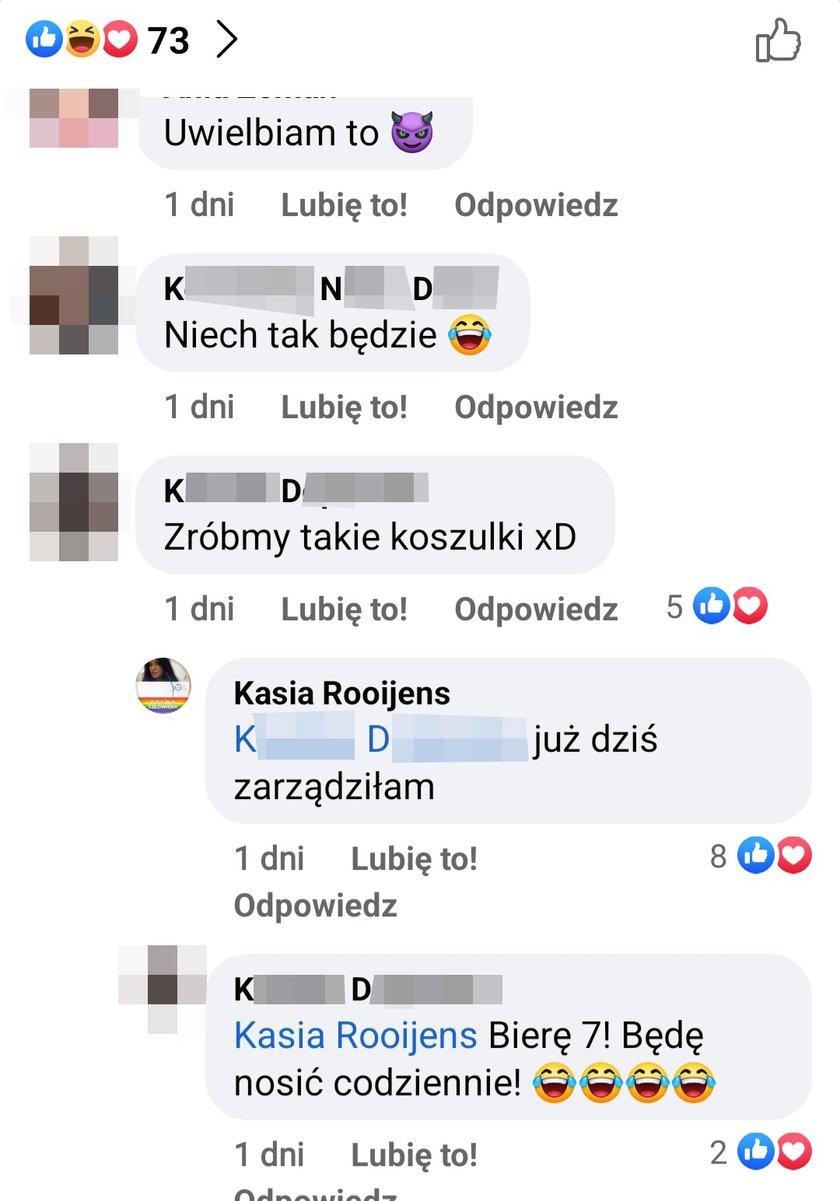The width and height of the screenshot is (840, 1201).
Task: View the 8 reactions on Kasia's reply
Action: tap(760, 856)
